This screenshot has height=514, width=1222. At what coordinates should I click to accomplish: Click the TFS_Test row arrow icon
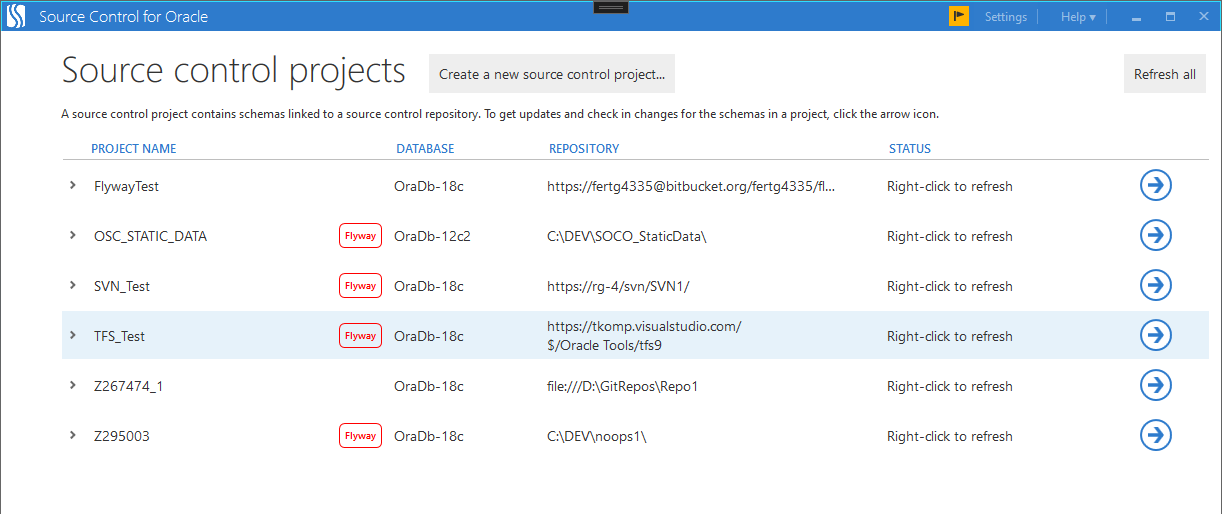[1155, 336]
